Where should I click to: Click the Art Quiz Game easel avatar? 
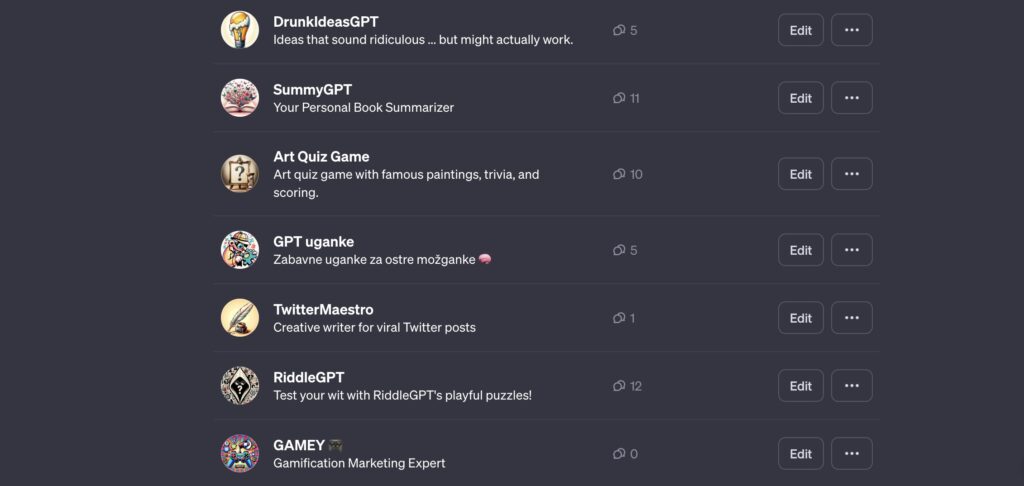pos(240,174)
